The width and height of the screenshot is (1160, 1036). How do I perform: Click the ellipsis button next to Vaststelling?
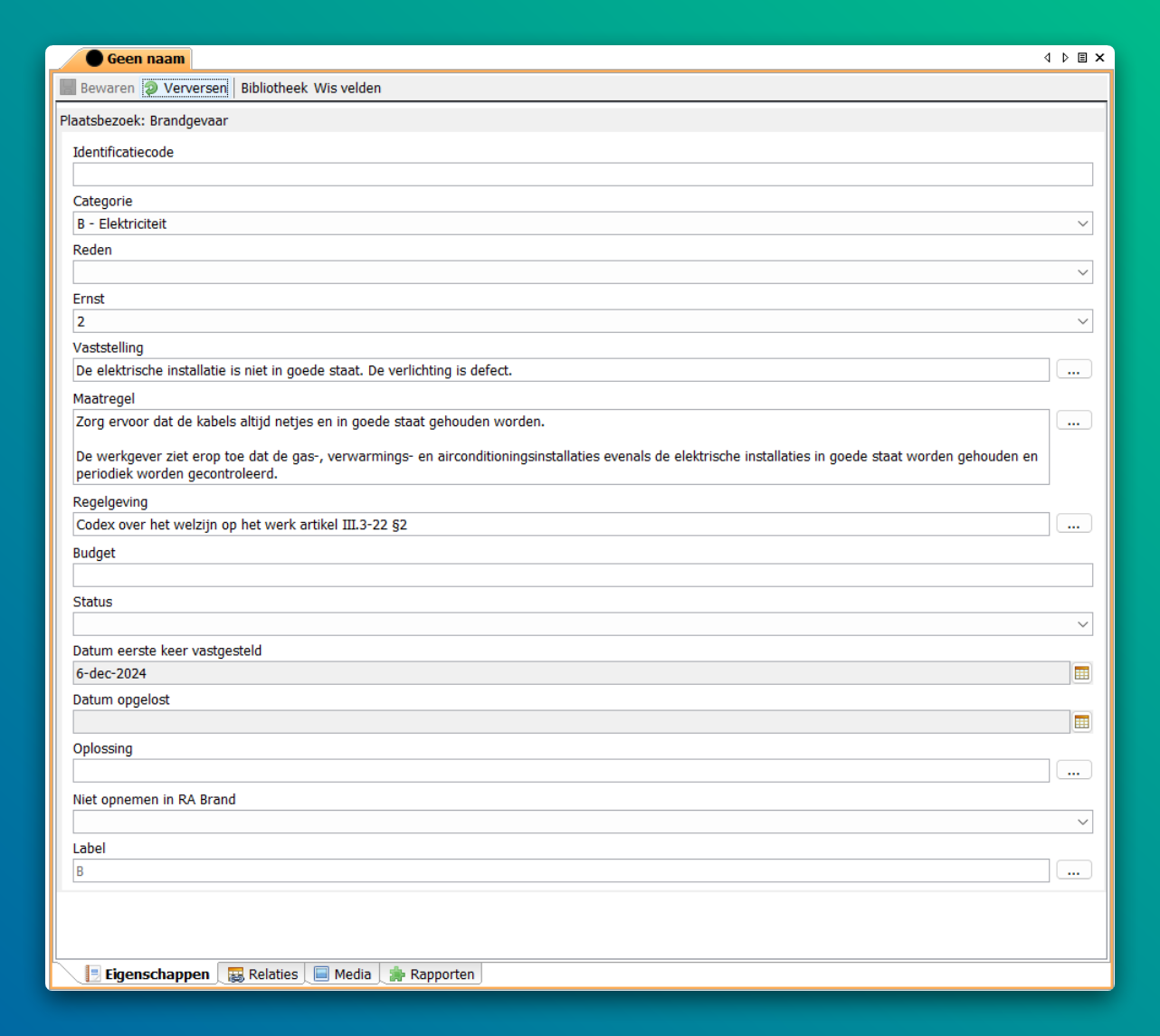1073,370
